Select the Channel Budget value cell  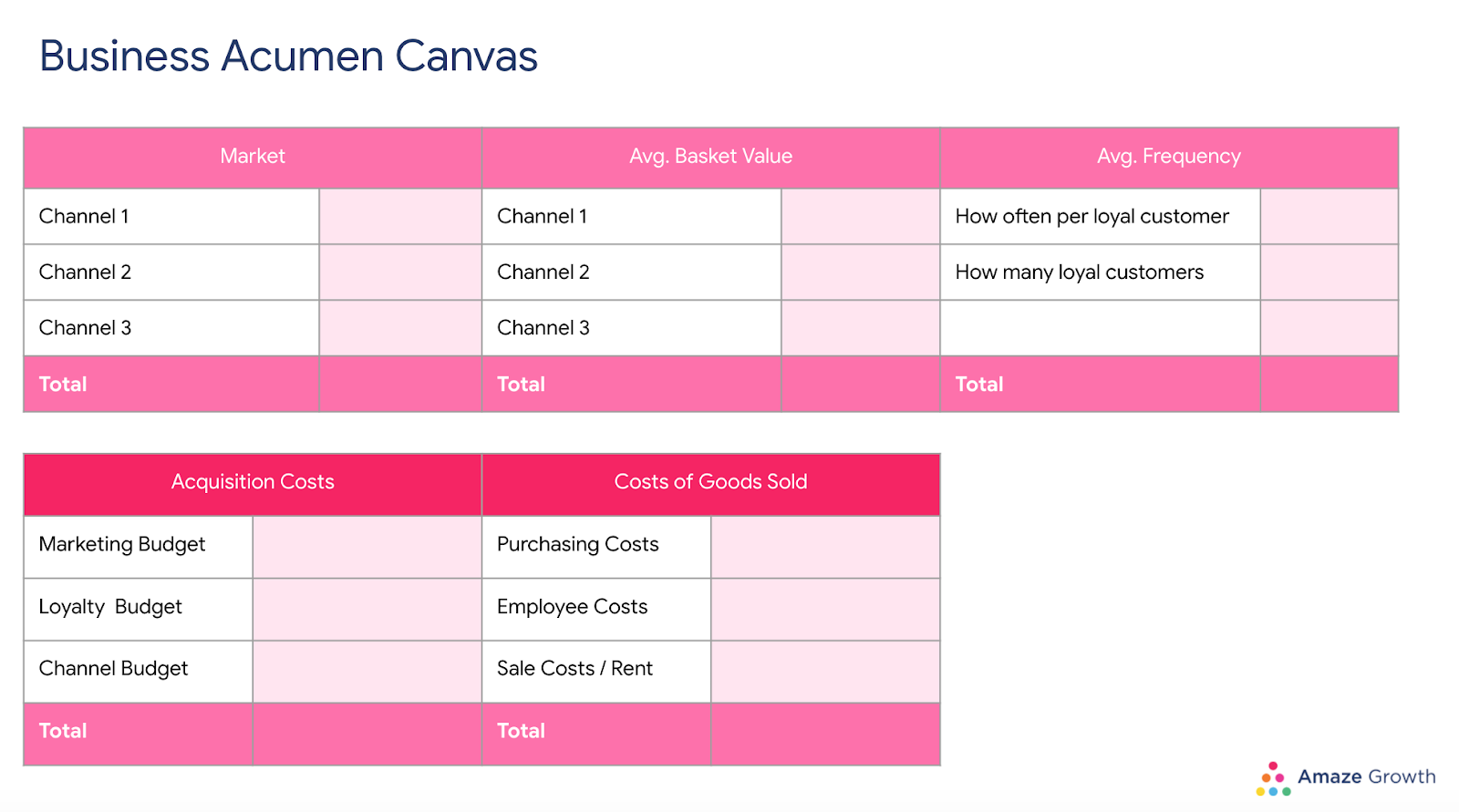[367, 672]
